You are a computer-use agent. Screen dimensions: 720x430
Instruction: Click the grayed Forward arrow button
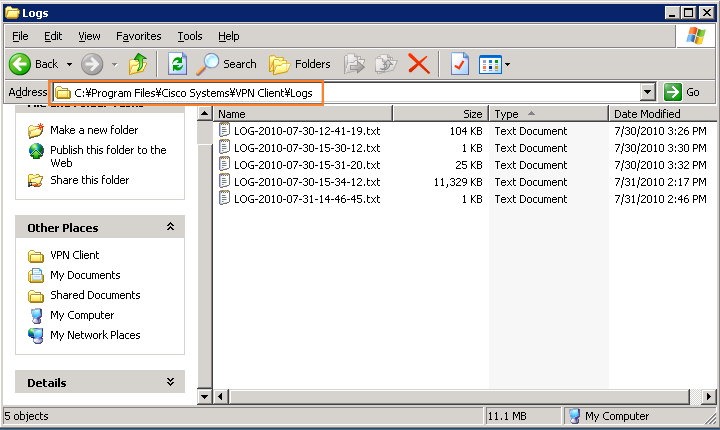(92, 64)
